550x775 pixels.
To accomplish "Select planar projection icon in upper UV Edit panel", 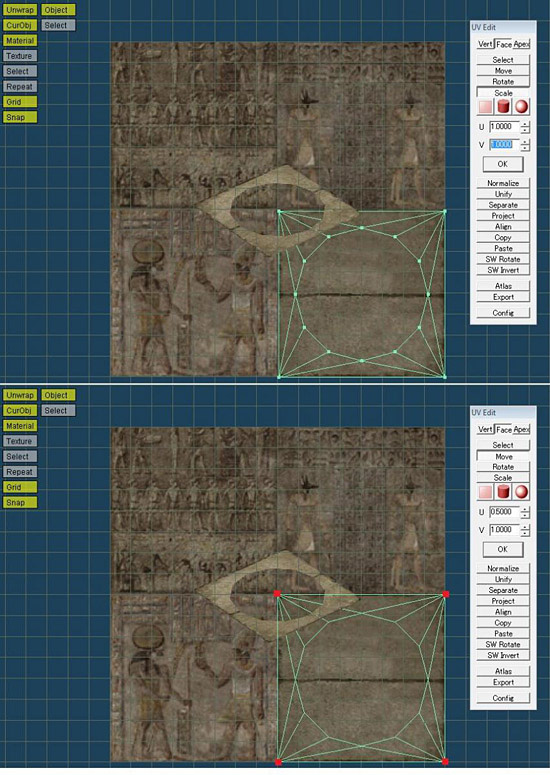I will click(x=485, y=107).
